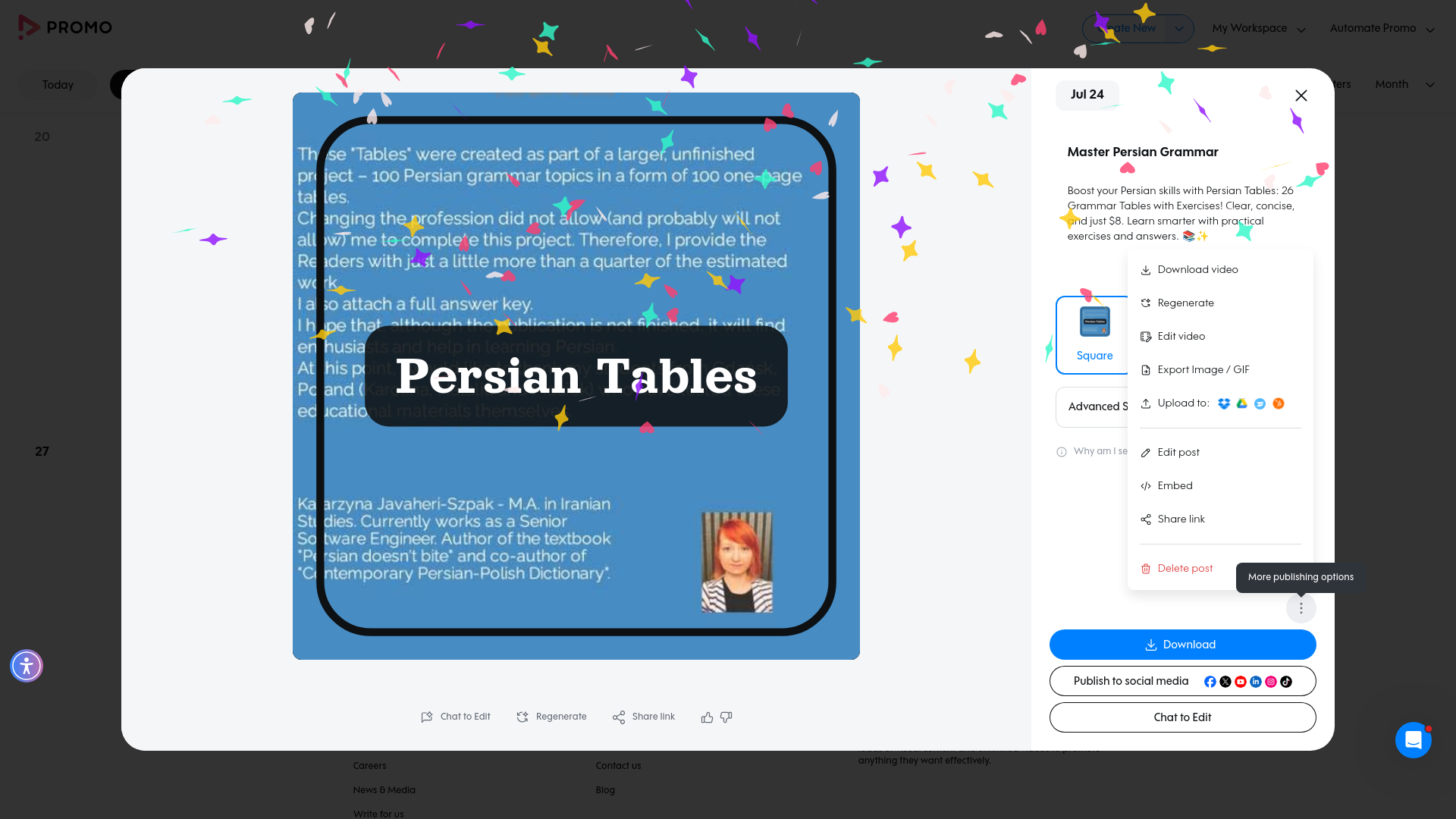Open the Automate Promo dropdown

[1382, 29]
